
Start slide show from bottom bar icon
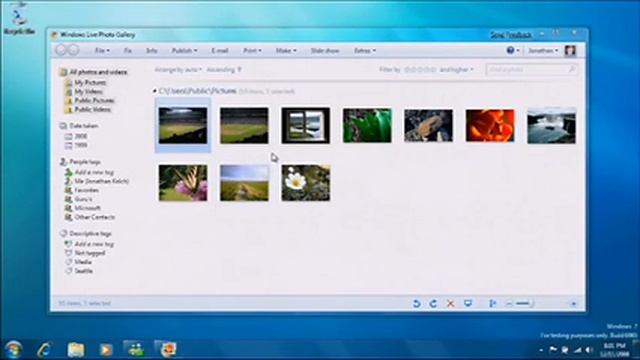[x=468, y=303]
